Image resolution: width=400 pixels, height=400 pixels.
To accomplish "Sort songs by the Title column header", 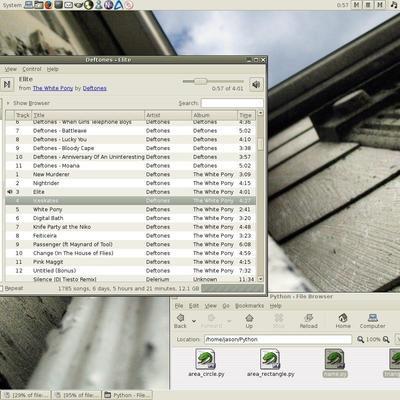I will pyautogui.click(x=88, y=115).
